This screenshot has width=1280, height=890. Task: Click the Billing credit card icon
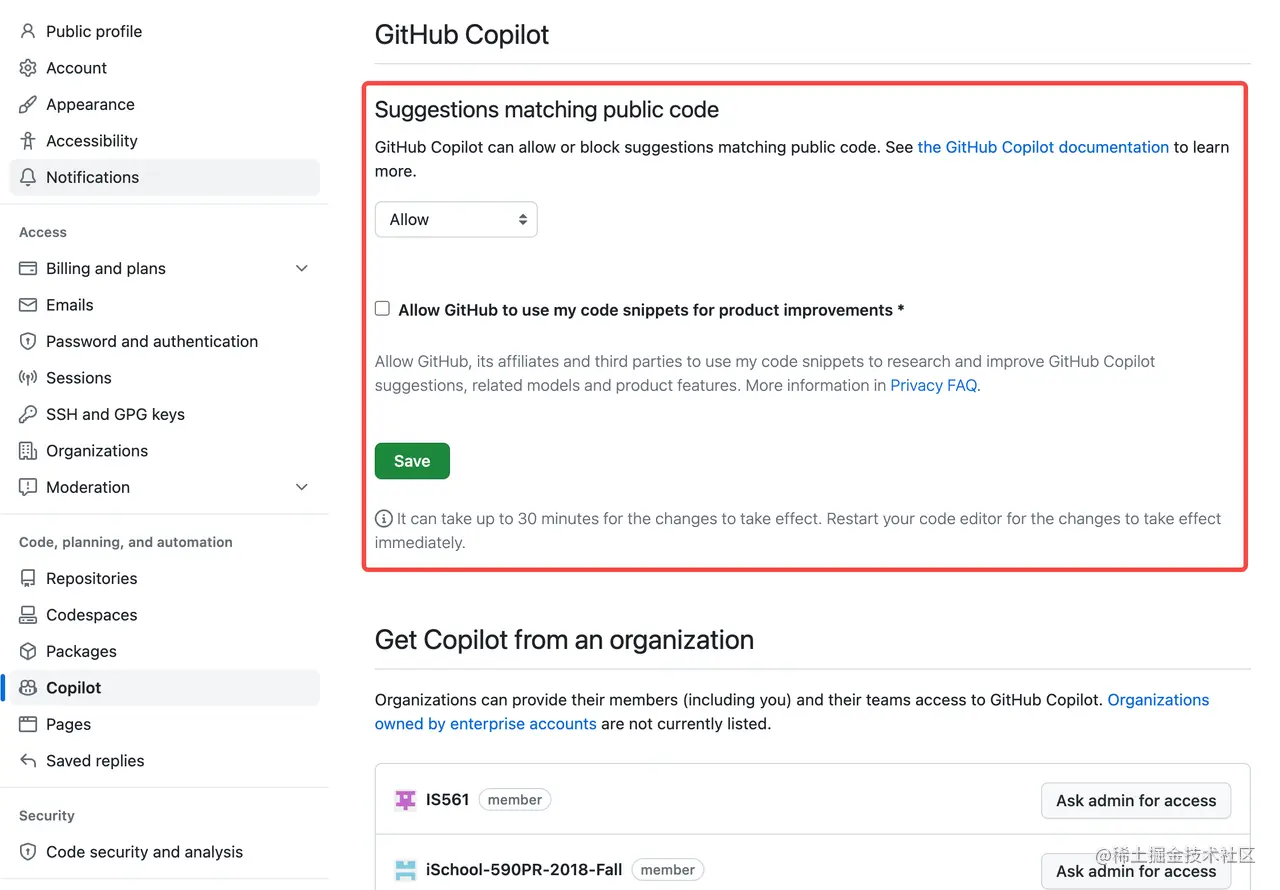point(28,268)
